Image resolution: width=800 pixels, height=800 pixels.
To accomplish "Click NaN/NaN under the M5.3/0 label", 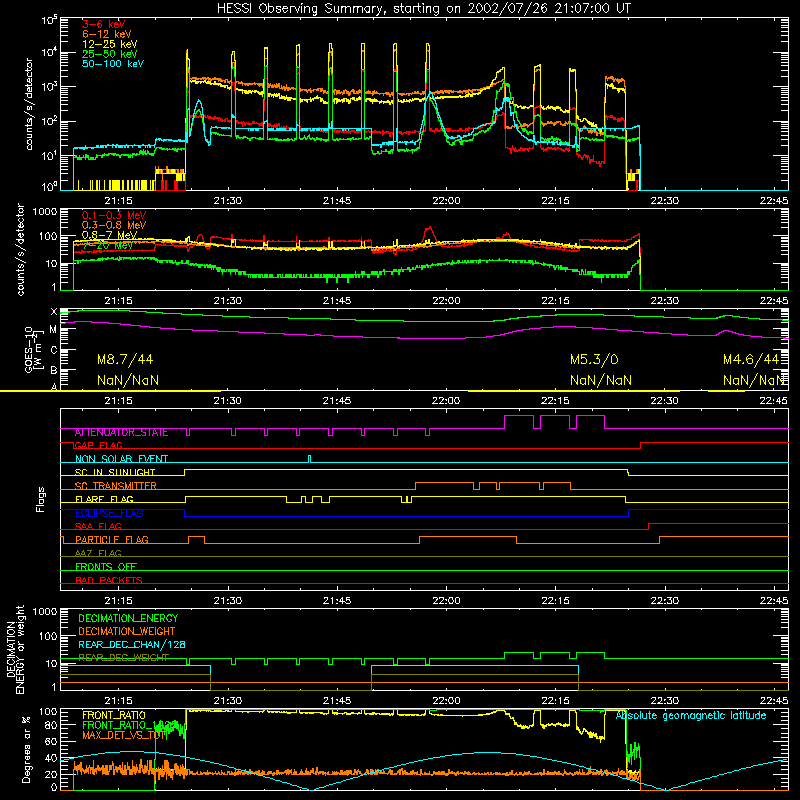I will tap(601, 381).
